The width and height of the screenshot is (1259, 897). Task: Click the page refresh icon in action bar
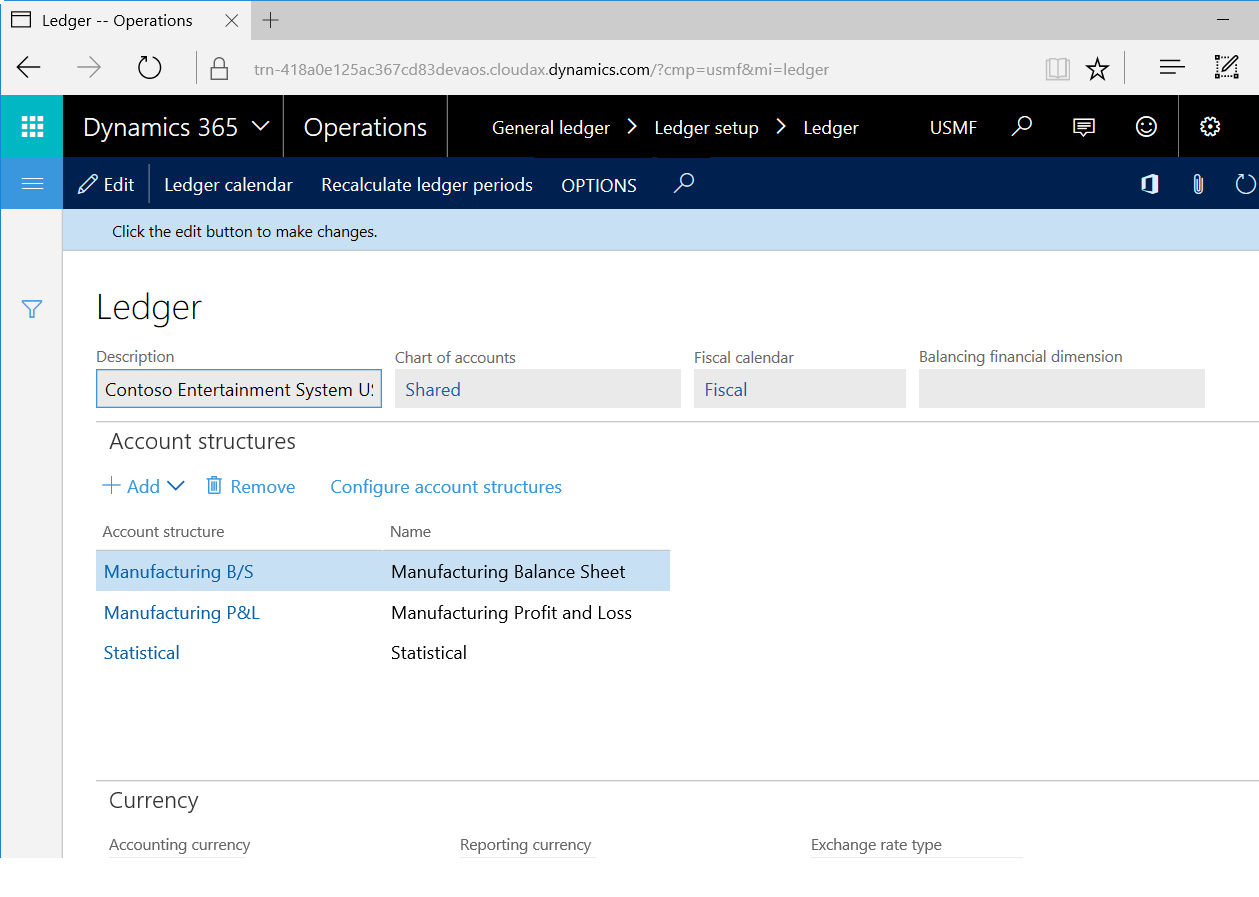tap(1245, 184)
